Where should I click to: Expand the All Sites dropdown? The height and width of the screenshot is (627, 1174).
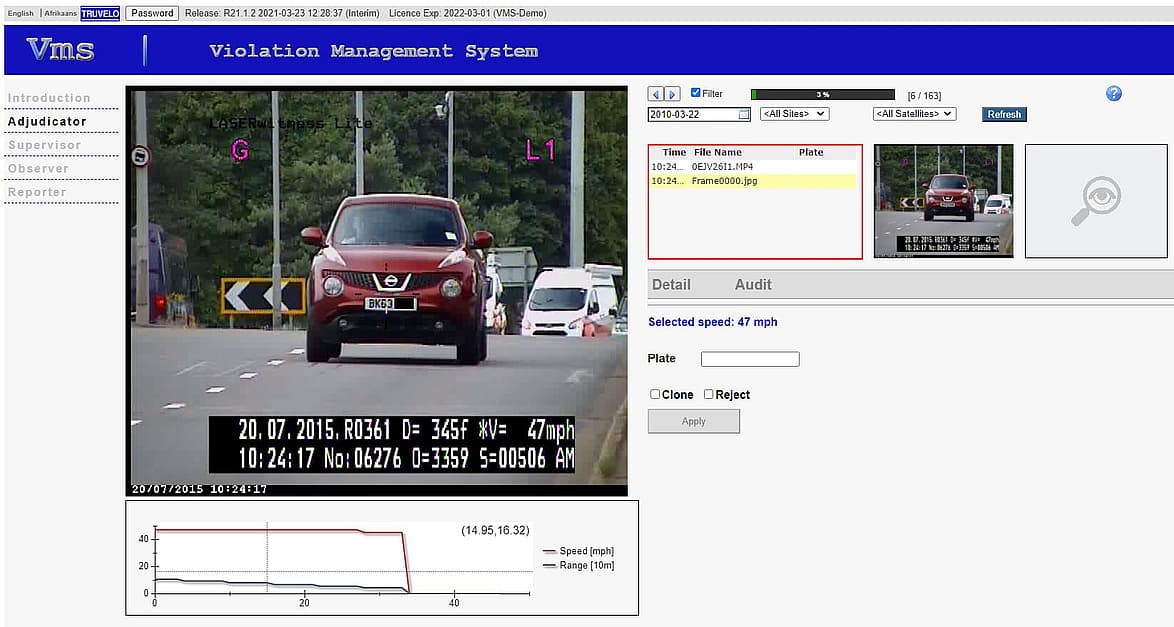(794, 114)
